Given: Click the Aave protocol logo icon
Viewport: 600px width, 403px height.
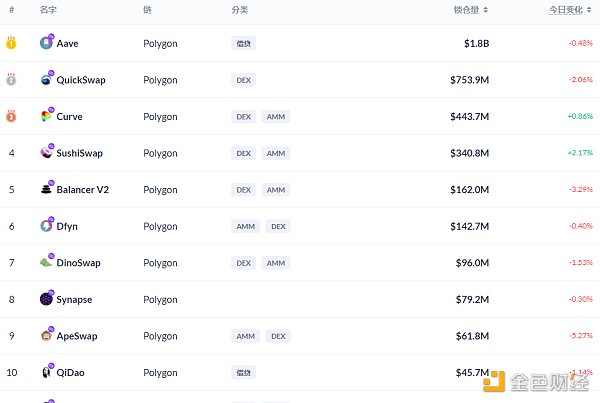Looking at the screenshot, I should [46, 42].
